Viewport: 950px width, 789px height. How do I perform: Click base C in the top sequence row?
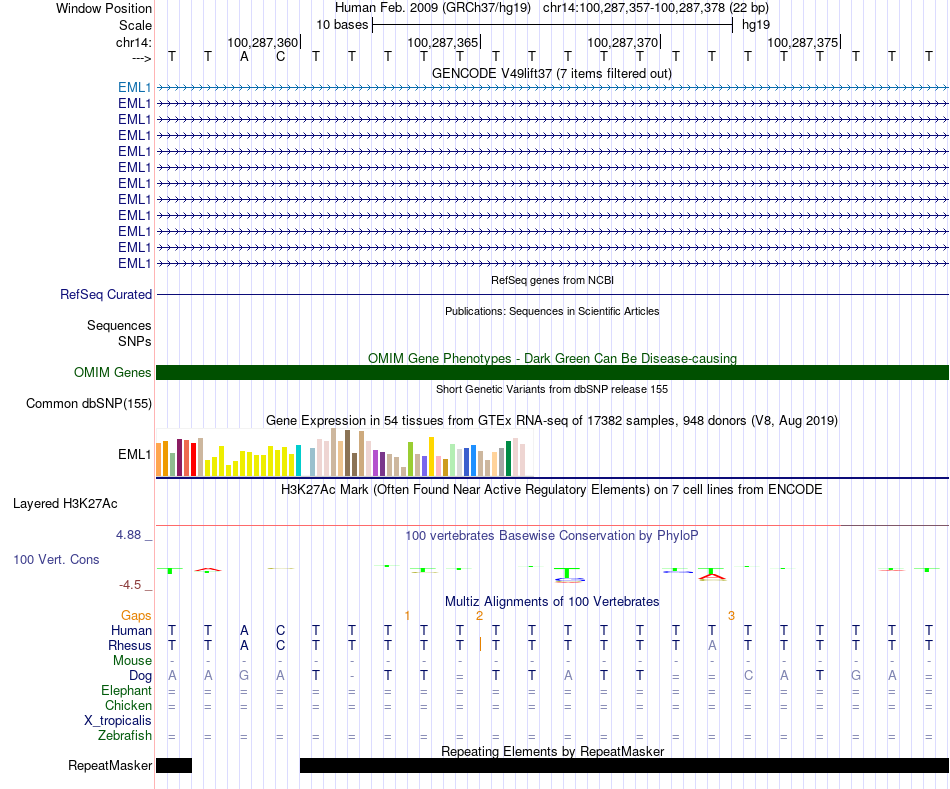coord(280,56)
